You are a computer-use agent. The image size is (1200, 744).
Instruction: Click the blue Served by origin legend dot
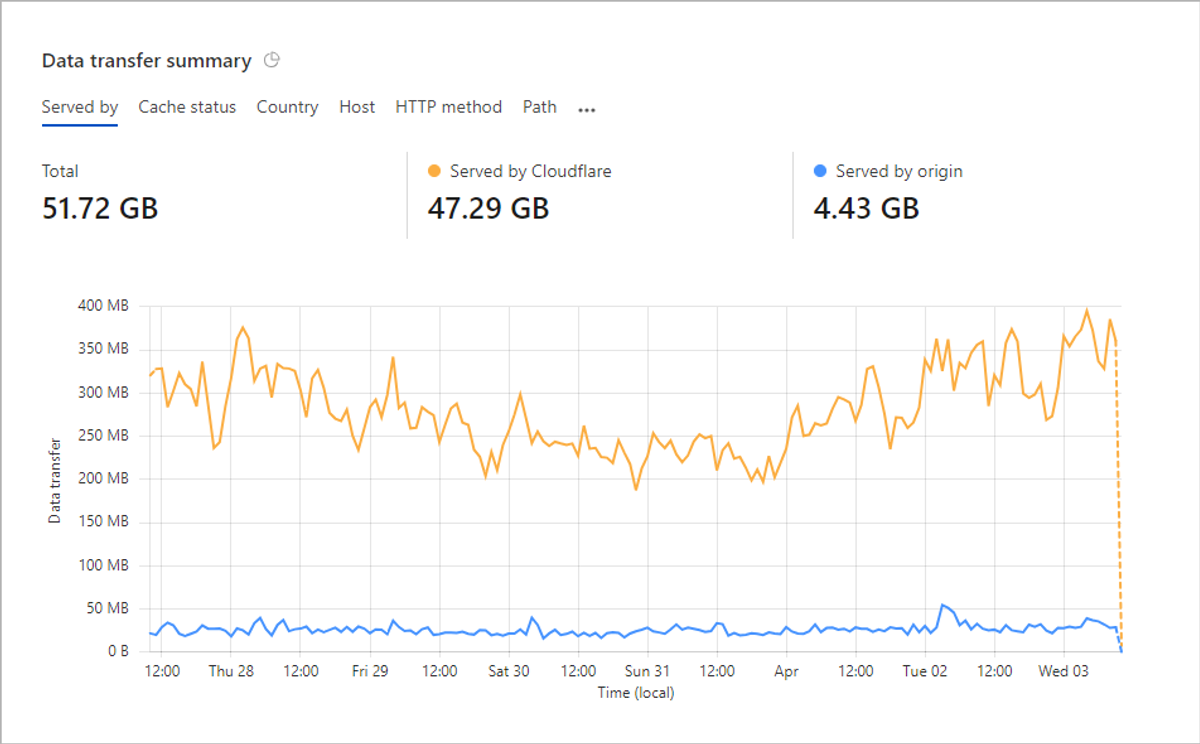[x=821, y=171]
